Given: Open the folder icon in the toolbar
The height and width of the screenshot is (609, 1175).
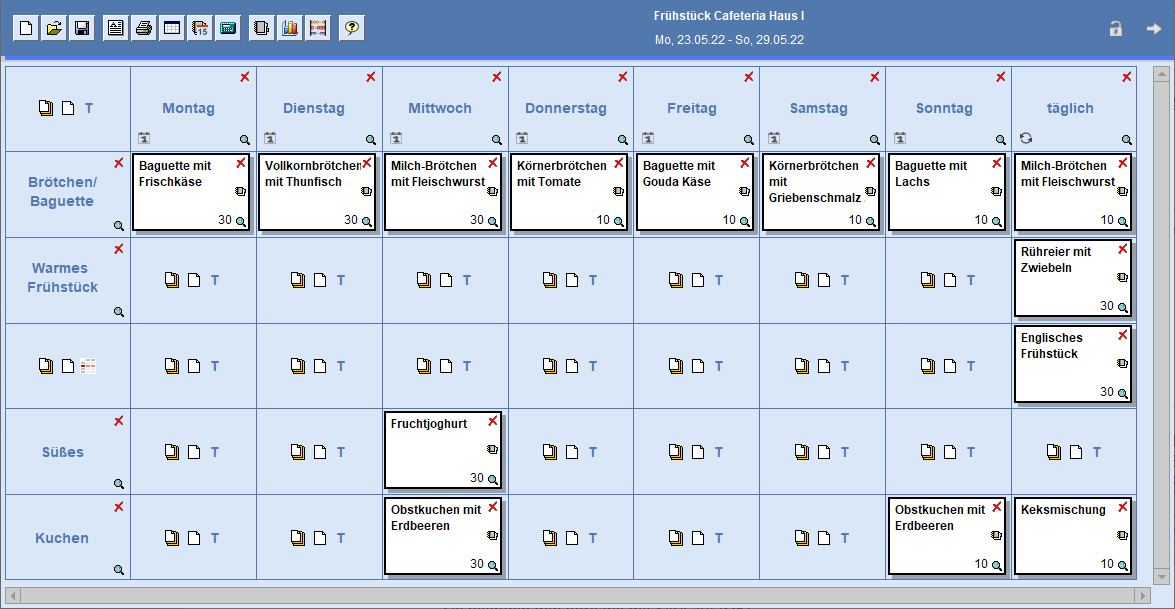Looking at the screenshot, I should [54, 28].
